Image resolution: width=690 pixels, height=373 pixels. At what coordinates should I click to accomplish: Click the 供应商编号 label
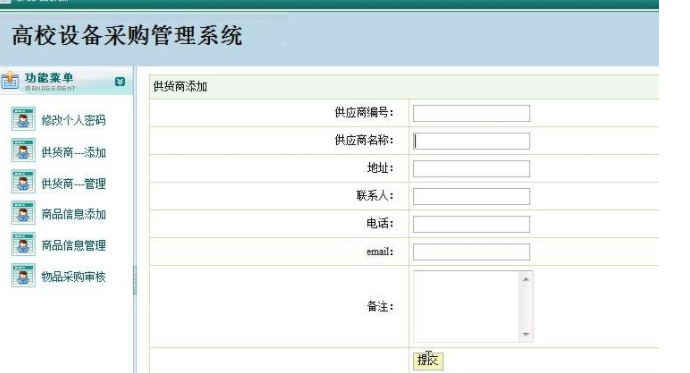point(363,113)
